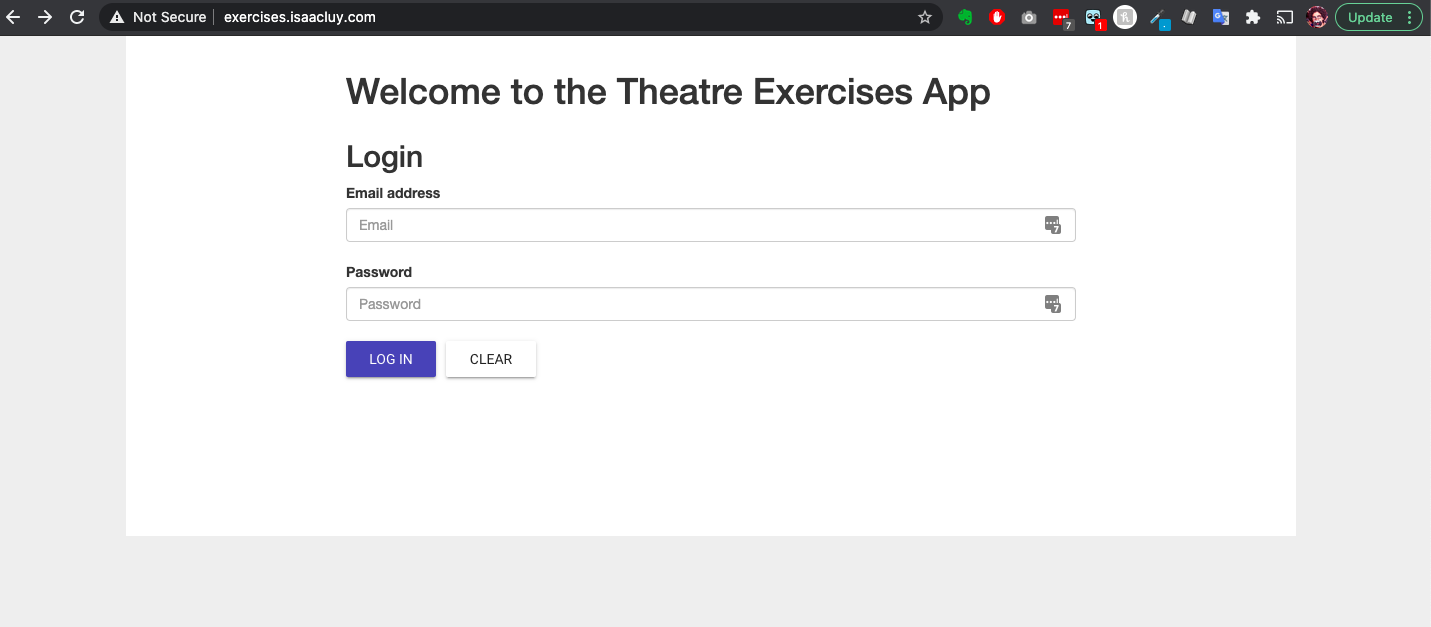Screen dimensions: 1431x627
Task: Click the 'Email address' label
Action: coord(393,193)
